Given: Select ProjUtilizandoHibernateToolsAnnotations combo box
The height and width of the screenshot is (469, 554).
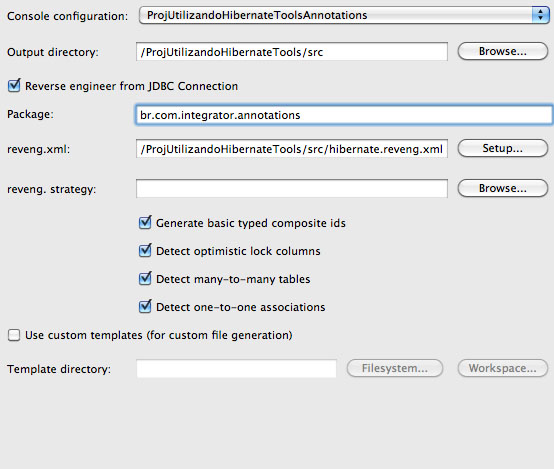Looking at the screenshot, I should 344,15.
